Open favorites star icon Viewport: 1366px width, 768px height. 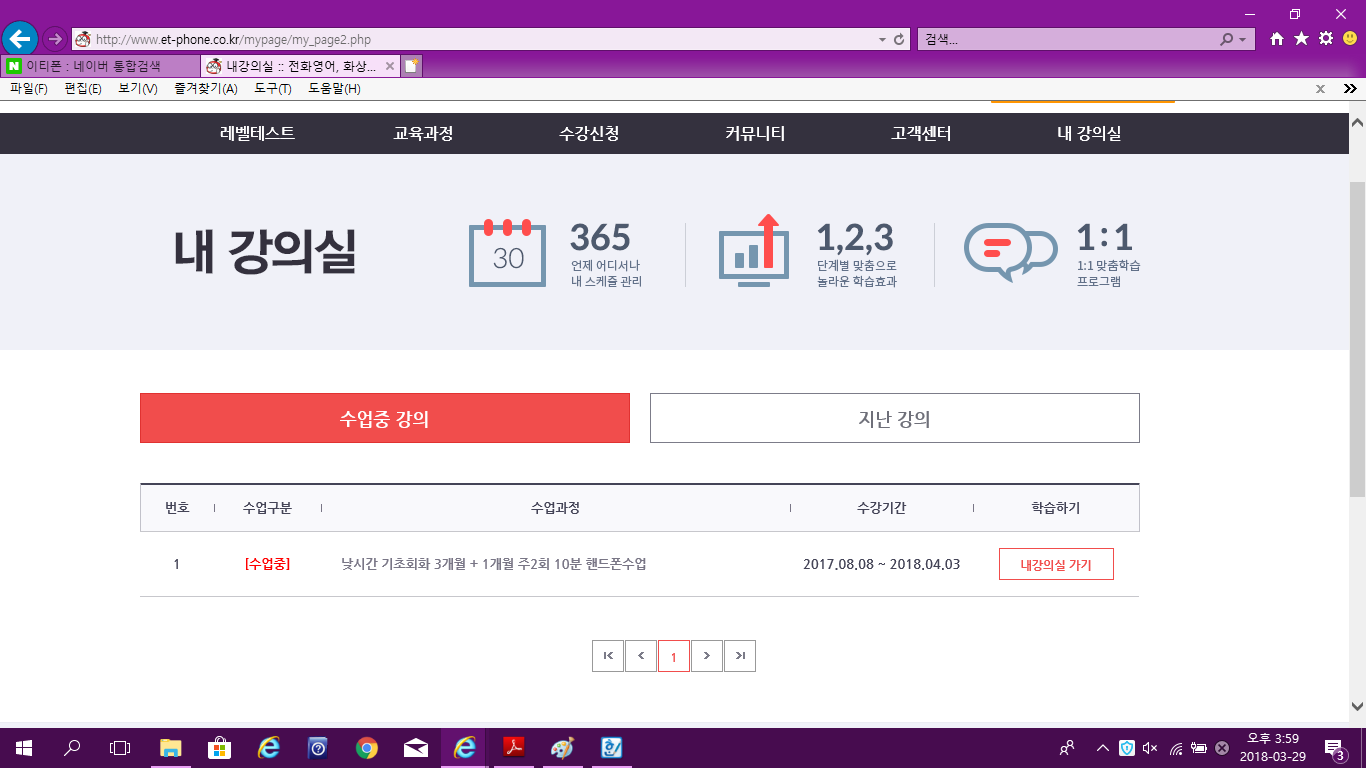tap(1301, 39)
